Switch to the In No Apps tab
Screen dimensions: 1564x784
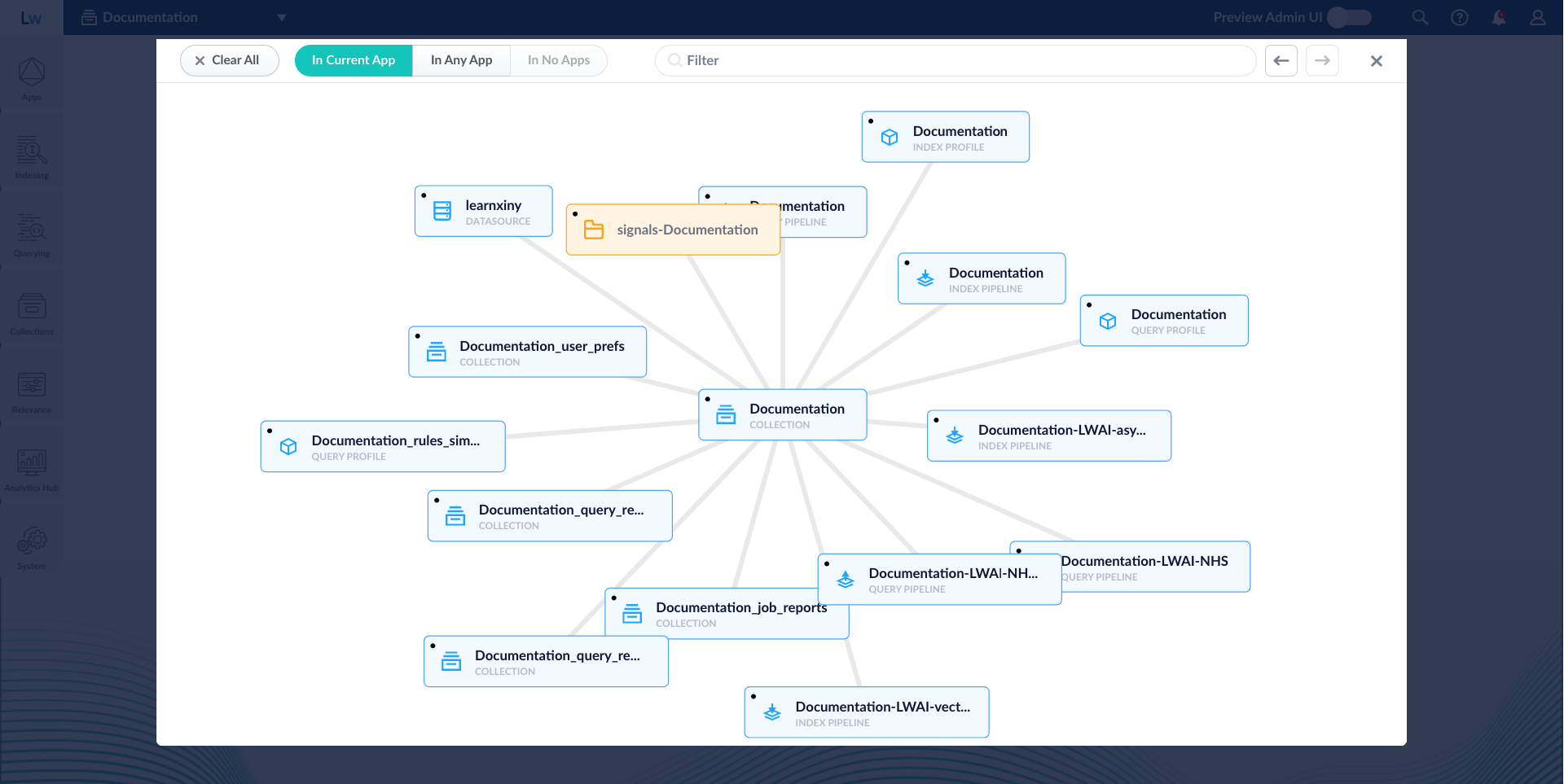559,60
